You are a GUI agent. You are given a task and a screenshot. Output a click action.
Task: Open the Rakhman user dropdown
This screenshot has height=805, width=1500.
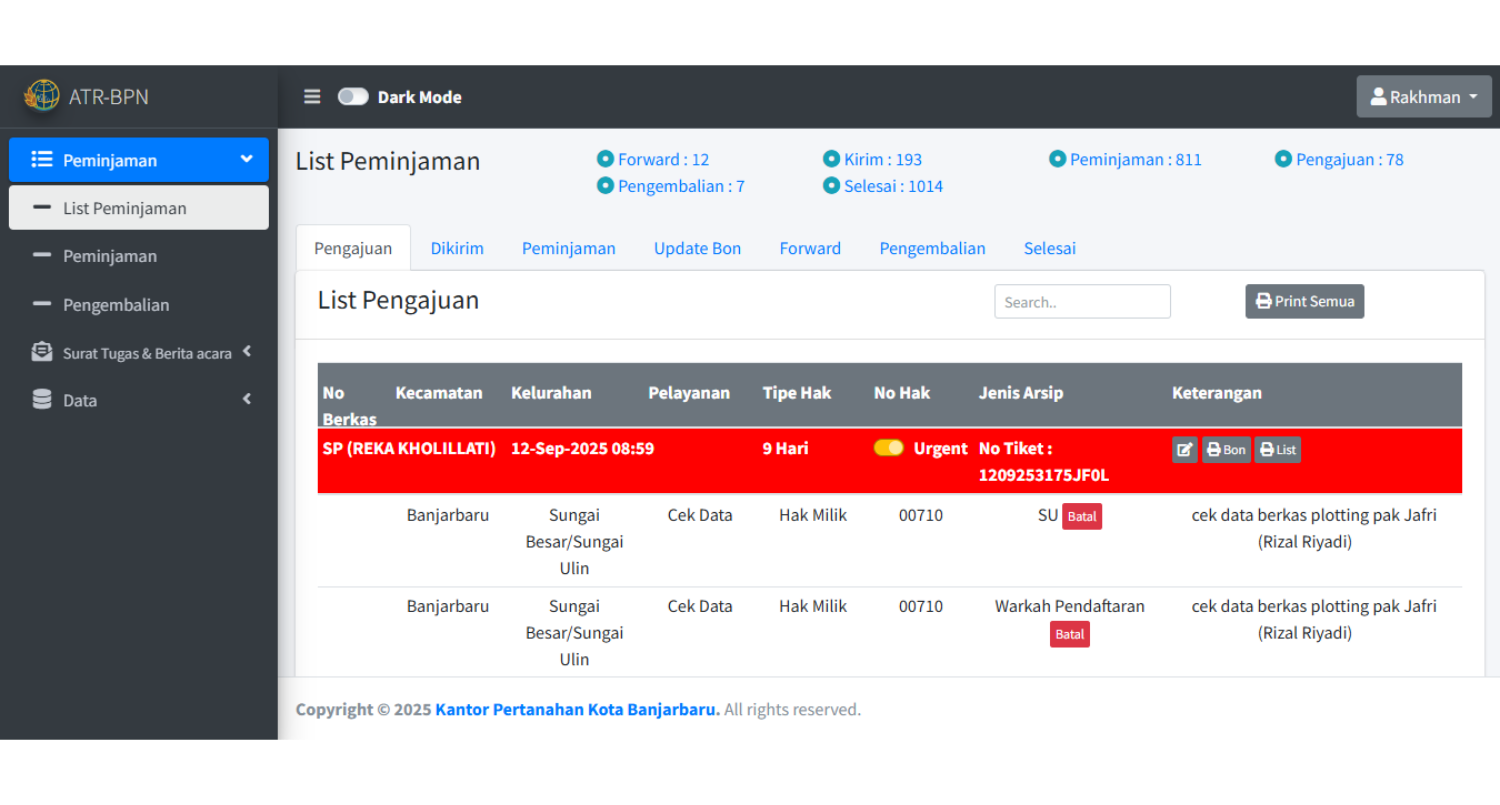(x=1423, y=97)
